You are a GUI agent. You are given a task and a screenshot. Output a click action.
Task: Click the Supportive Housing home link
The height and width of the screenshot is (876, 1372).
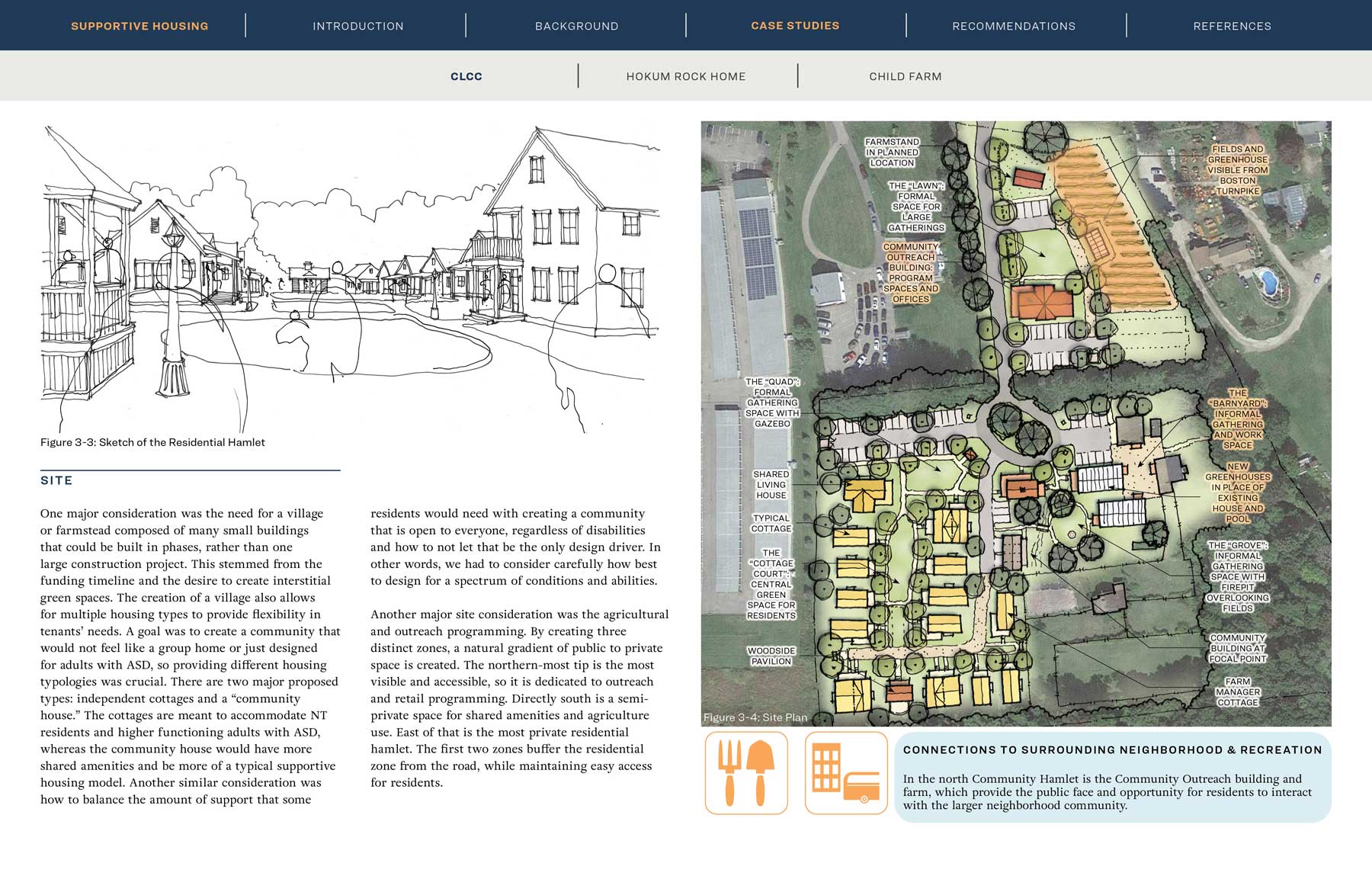tap(139, 25)
